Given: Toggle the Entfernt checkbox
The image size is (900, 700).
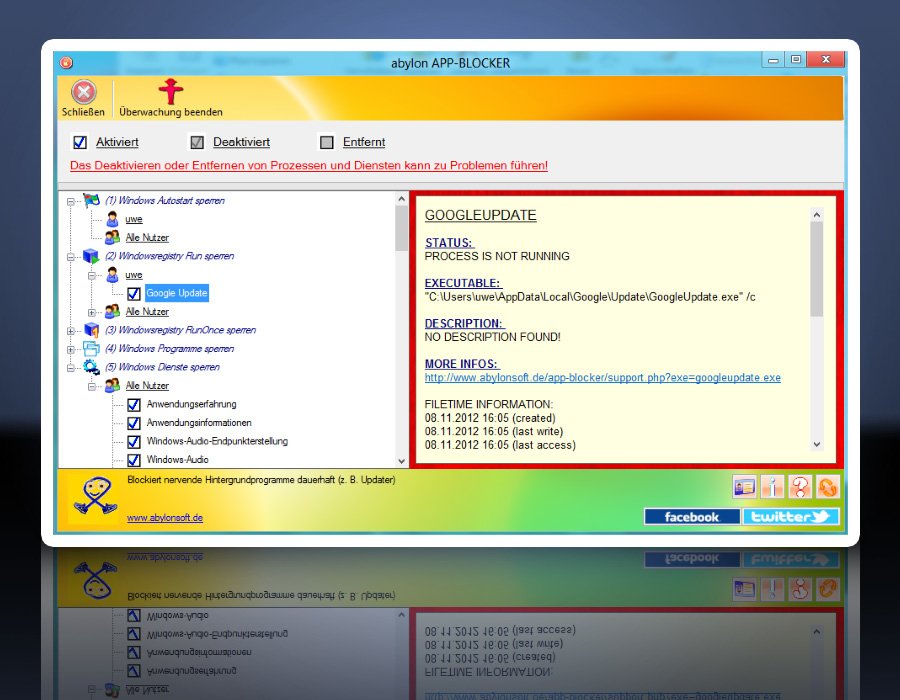Looking at the screenshot, I should click(327, 142).
